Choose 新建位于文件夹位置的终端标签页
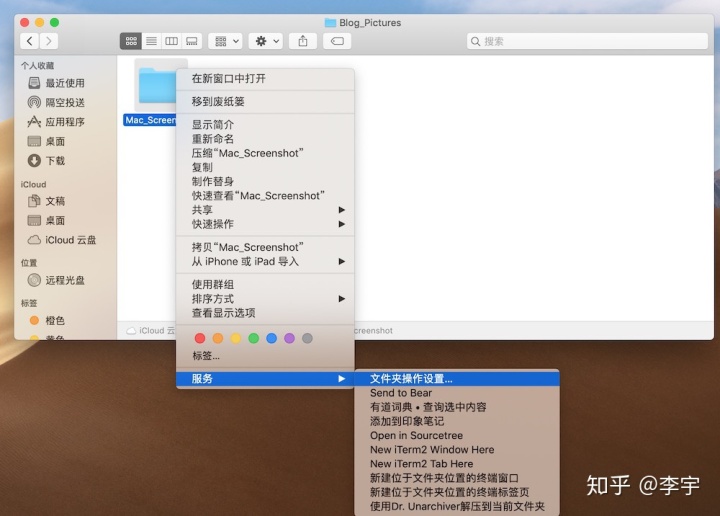The width and height of the screenshot is (720, 516). tap(457, 493)
